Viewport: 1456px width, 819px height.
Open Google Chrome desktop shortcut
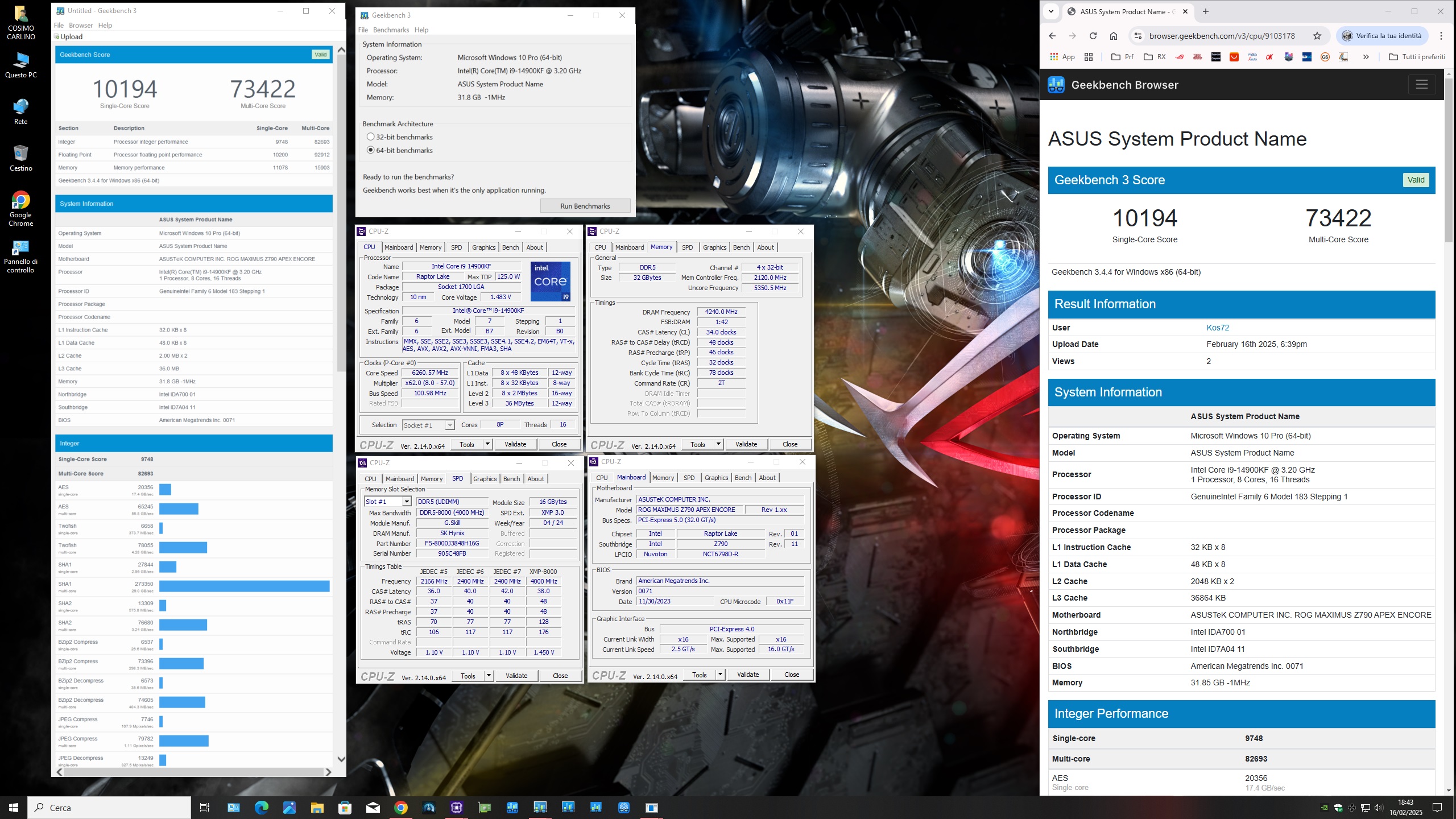pyautogui.click(x=21, y=209)
